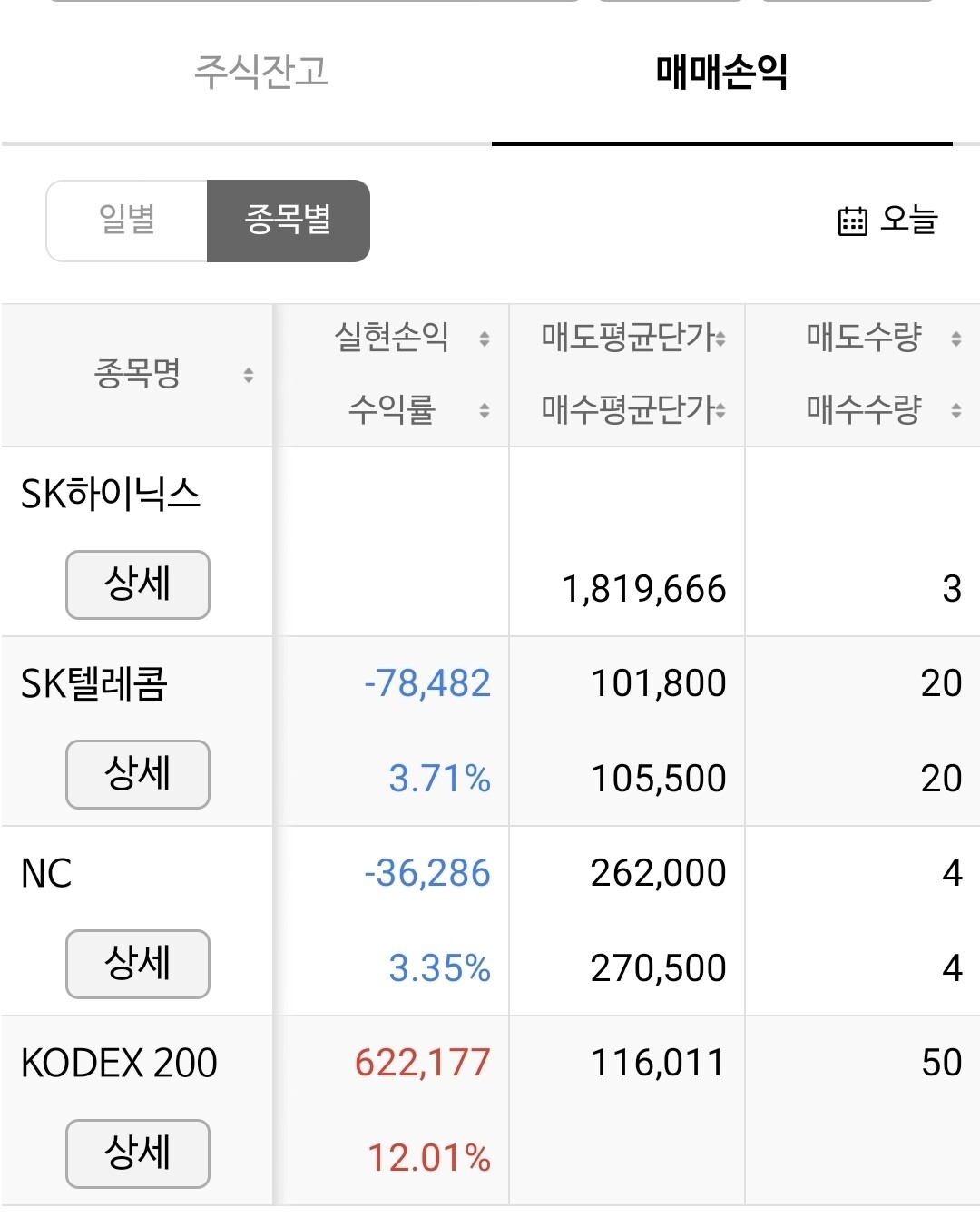
Task: Select the 매매손익 tab
Action: coord(722,72)
